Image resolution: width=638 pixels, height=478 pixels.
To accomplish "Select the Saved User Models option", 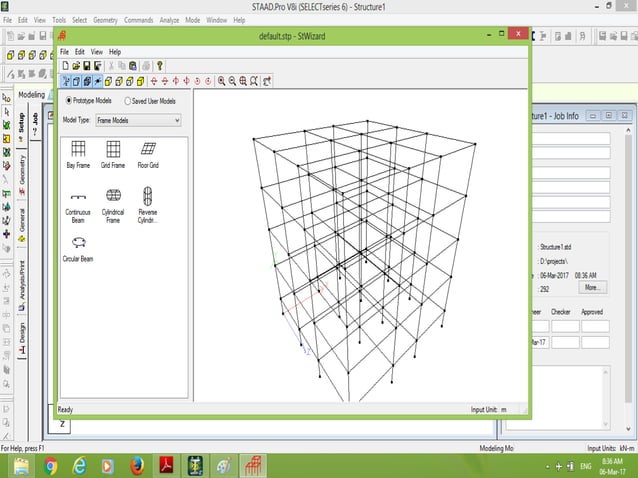I will pyautogui.click(x=128, y=101).
